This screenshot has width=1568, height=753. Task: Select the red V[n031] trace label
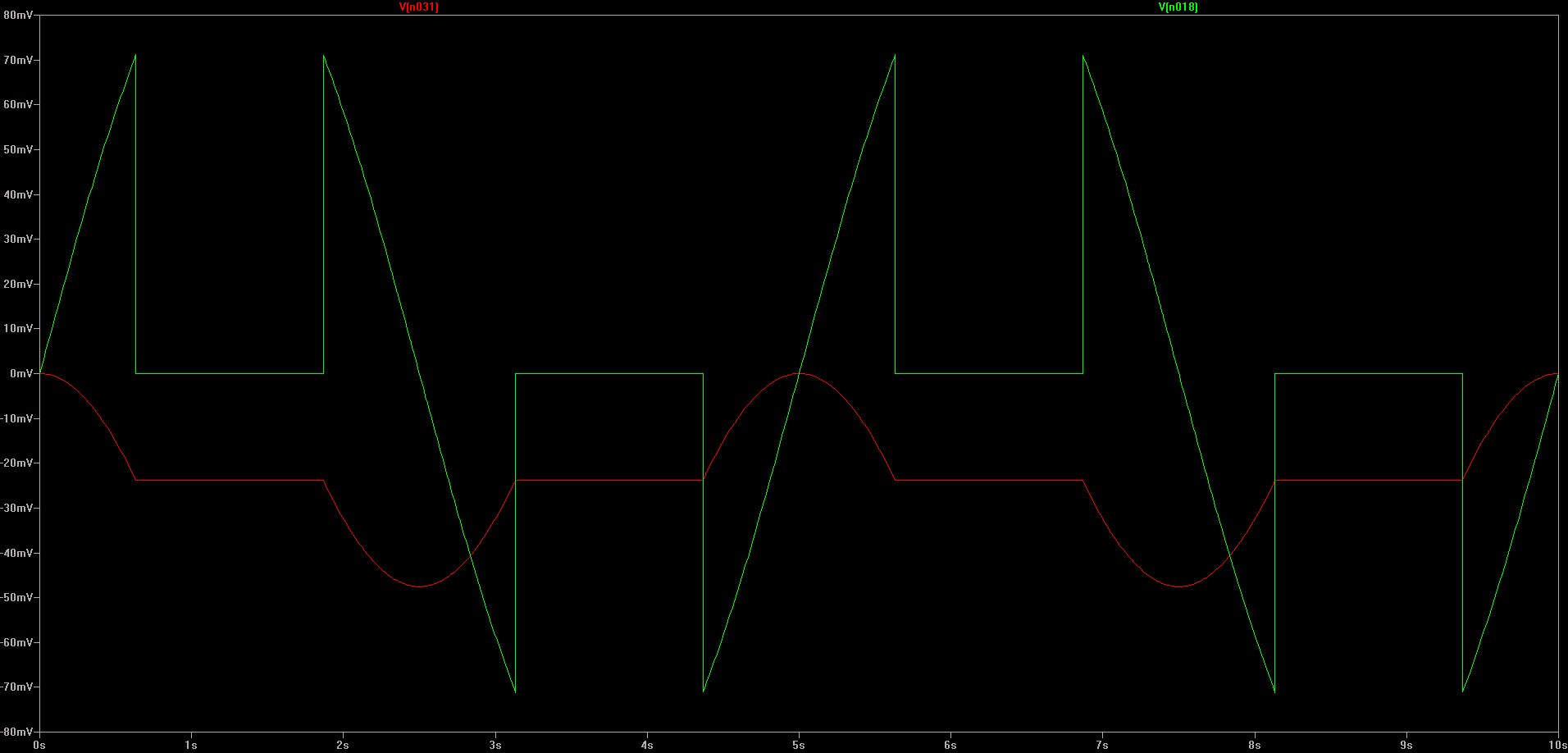pos(418,7)
